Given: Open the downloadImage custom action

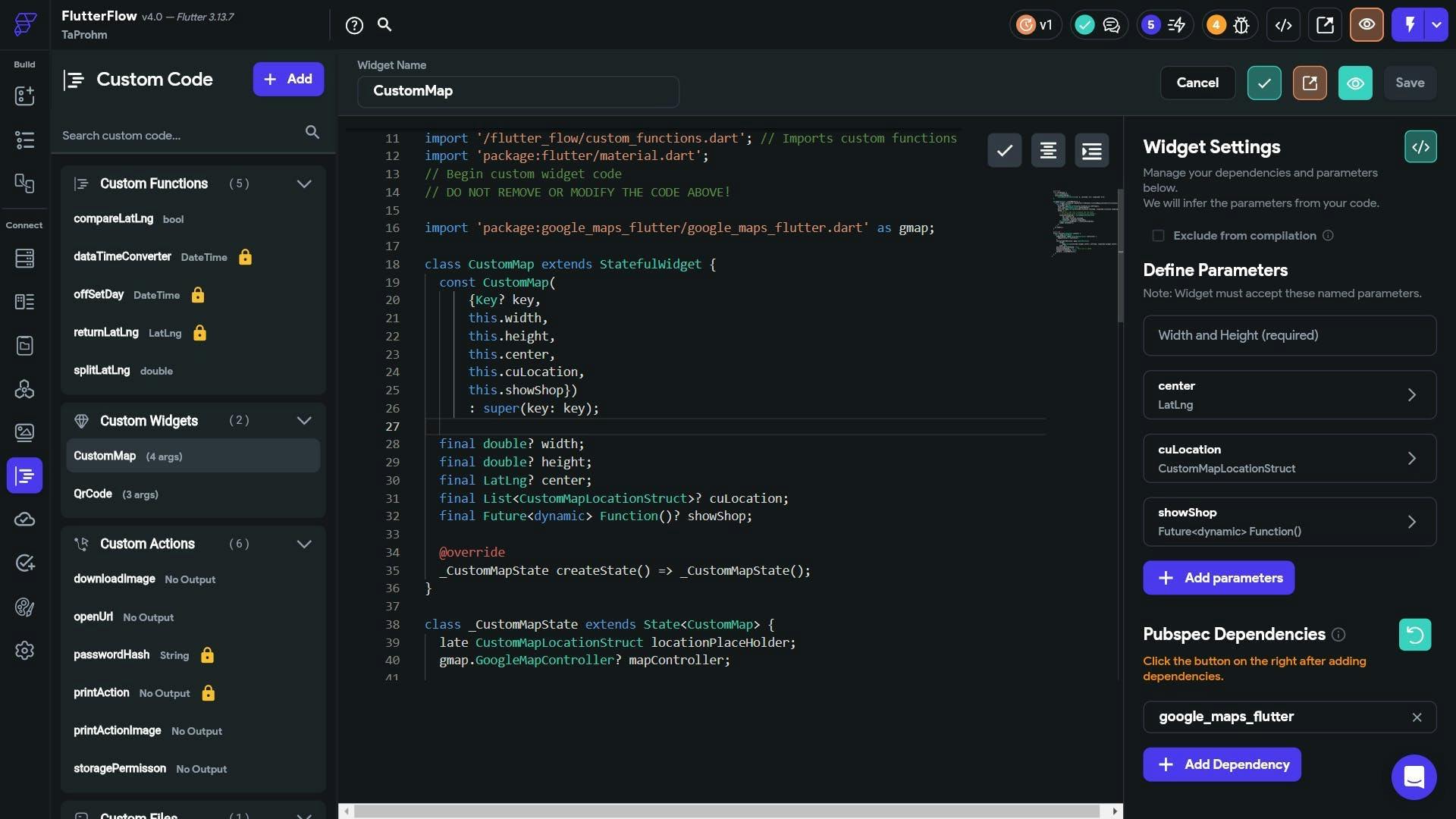Looking at the screenshot, I should pos(115,579).
